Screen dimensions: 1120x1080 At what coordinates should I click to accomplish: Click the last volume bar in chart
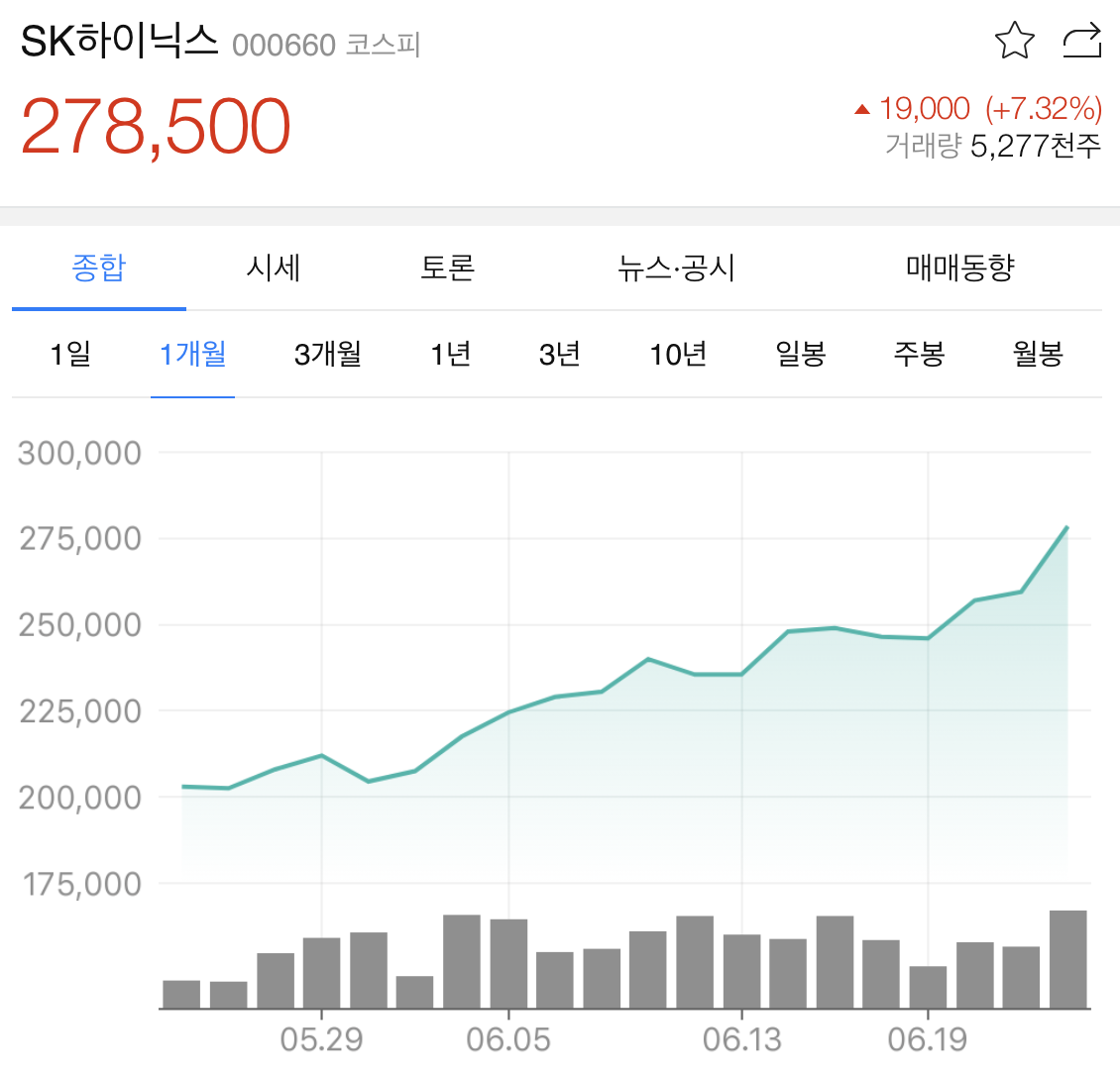click(1067, 959)
